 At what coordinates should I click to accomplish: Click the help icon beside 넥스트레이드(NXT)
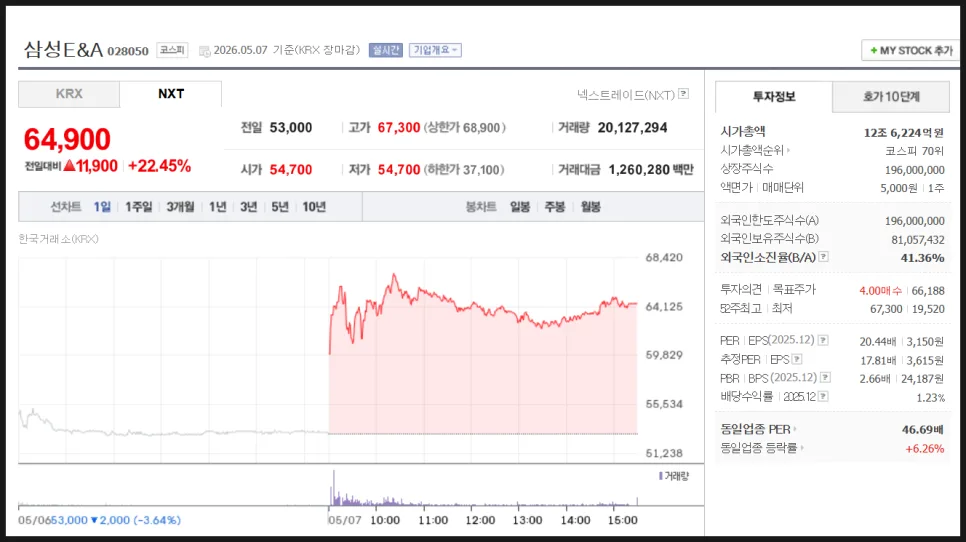683,94
